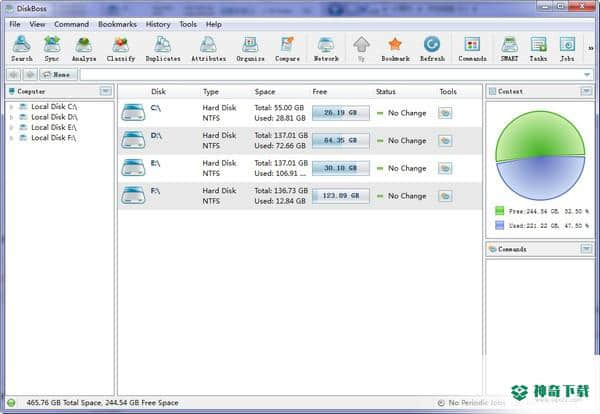Screen dimensions: 600x414
Task: Click the E:\ drive icon
Action: [133, 168]
